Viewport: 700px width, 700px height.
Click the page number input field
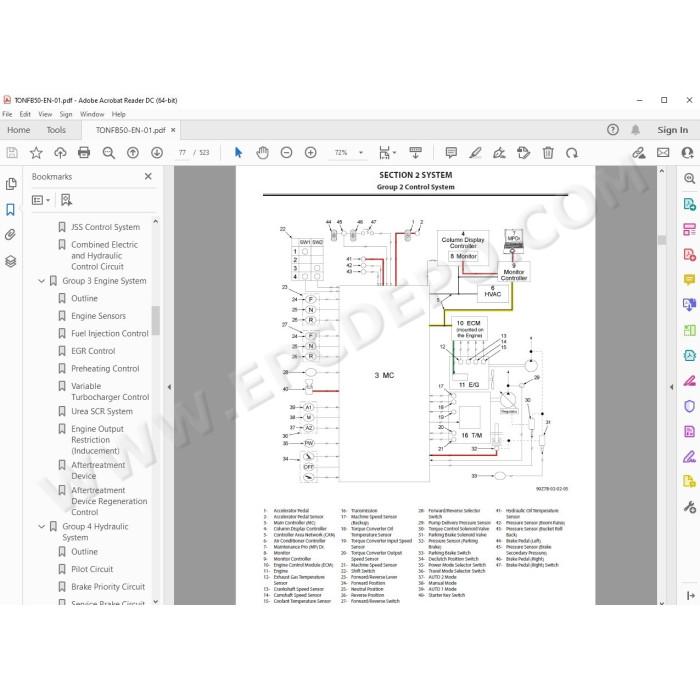point(182,153)
